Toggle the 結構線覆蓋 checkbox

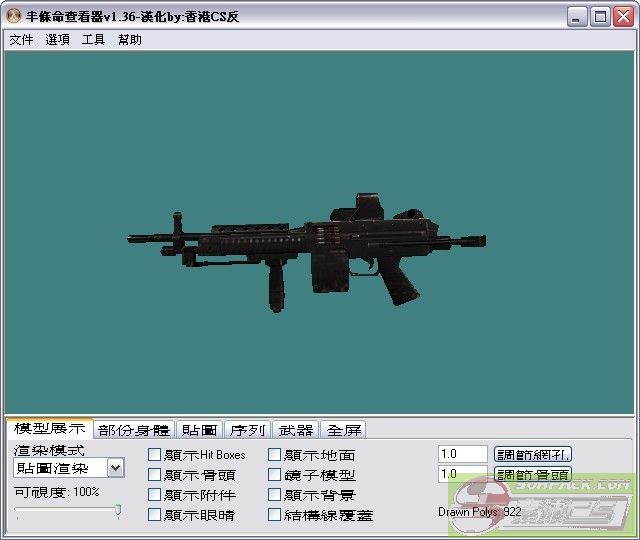[x=275, y=515]
